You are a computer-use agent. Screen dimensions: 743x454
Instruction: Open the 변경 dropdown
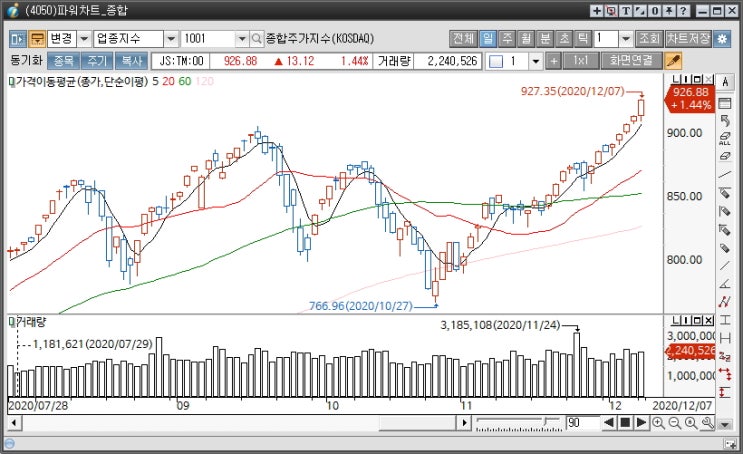click(x=83, y=39)
